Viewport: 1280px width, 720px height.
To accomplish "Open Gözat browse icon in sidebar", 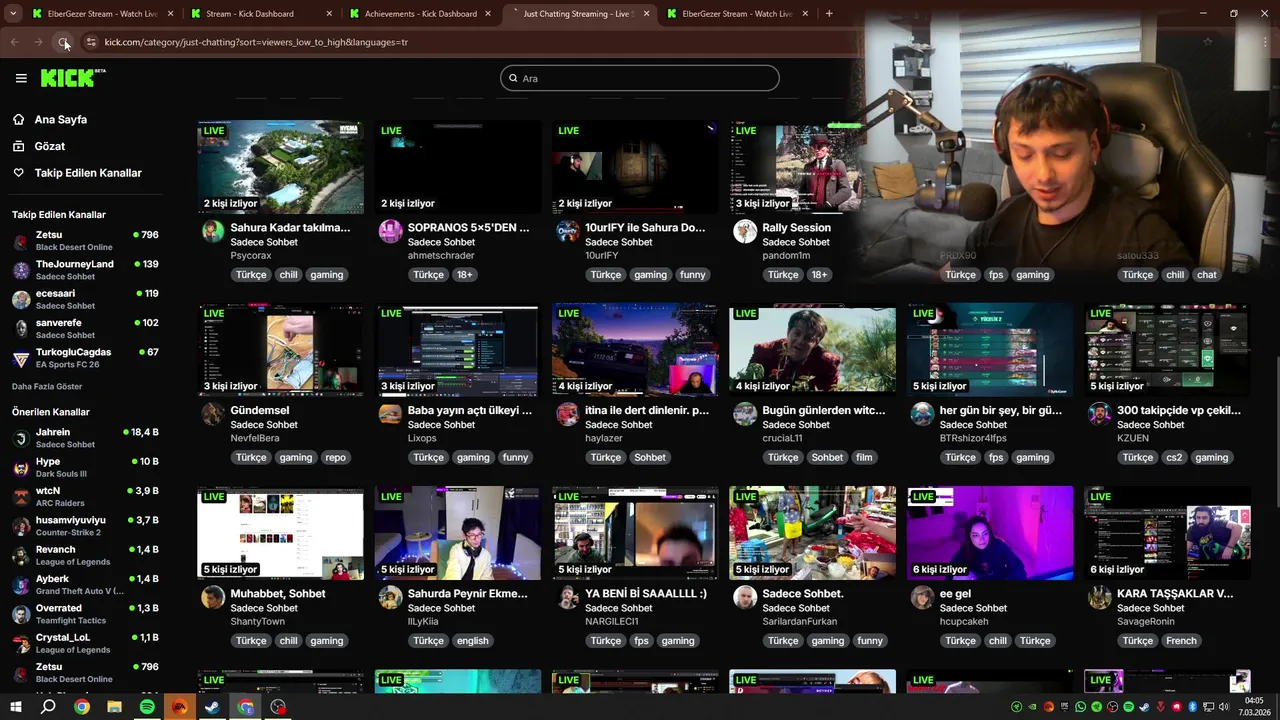I will pos(18,146).
